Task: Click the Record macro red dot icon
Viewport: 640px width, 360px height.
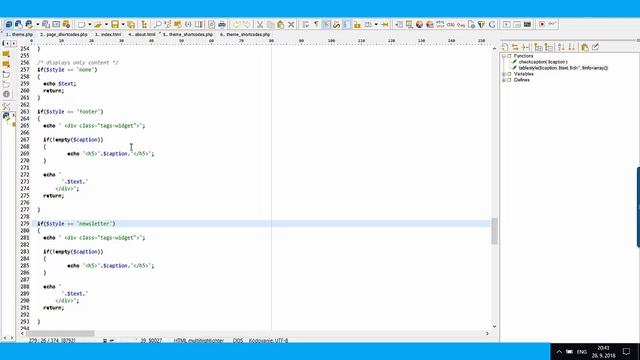Action: click(542, 24)
